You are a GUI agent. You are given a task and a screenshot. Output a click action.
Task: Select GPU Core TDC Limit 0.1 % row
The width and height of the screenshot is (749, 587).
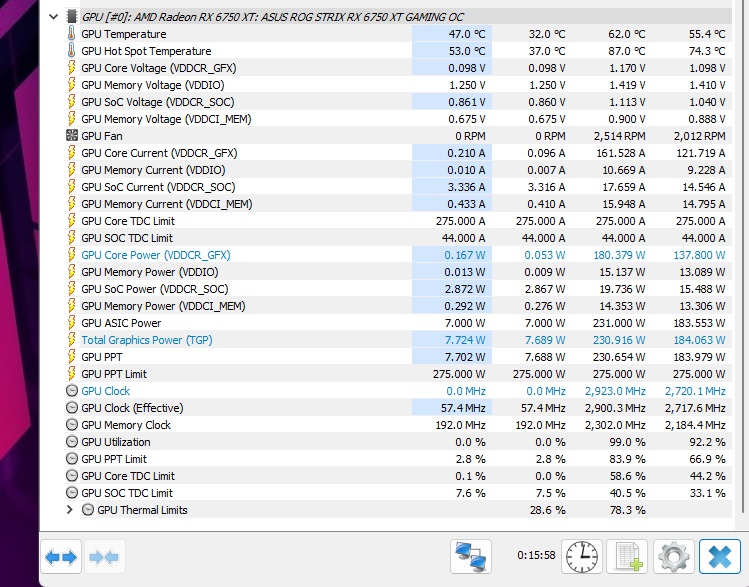coord(398,476)
